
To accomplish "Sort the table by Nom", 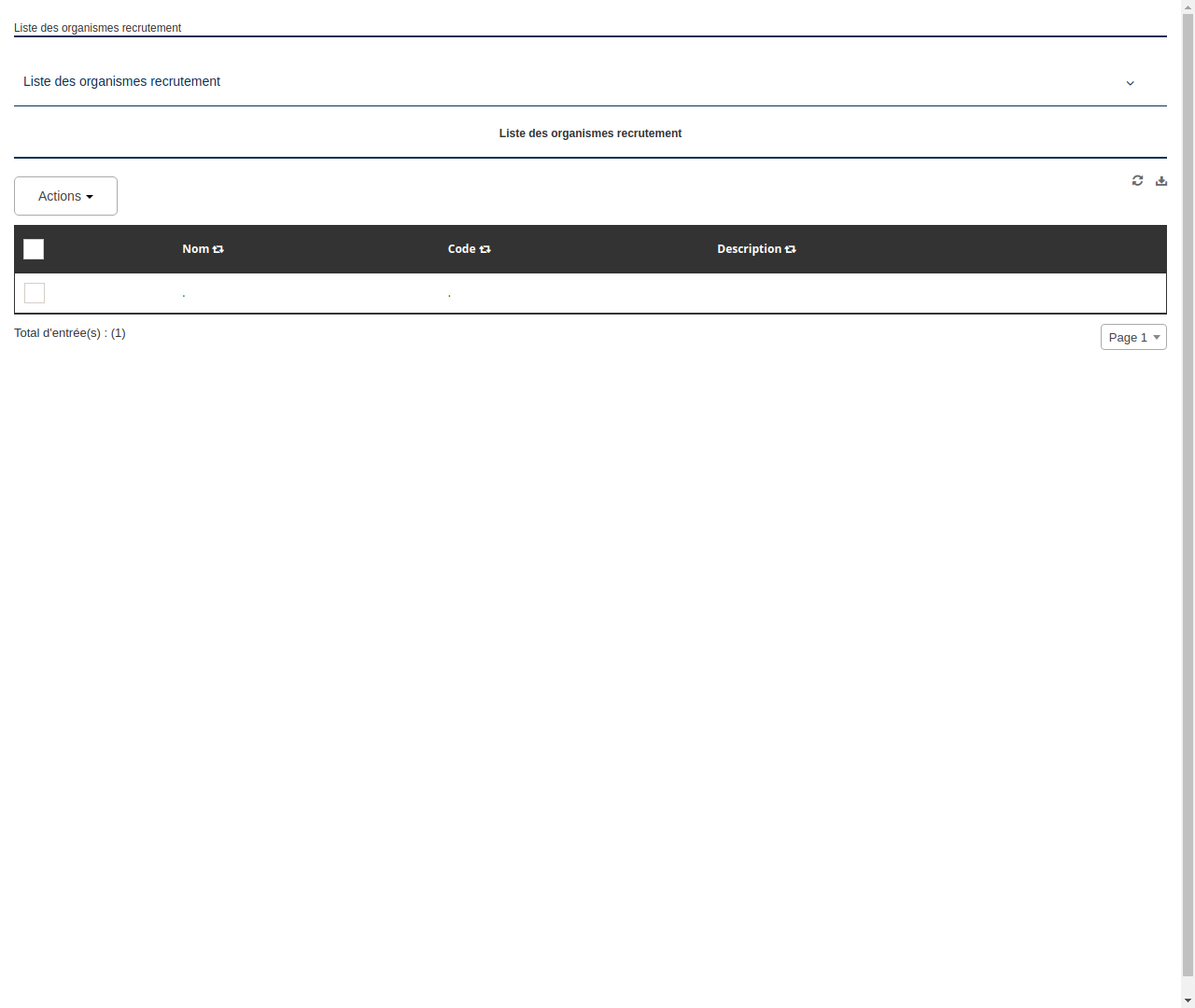I will (218, 249).
